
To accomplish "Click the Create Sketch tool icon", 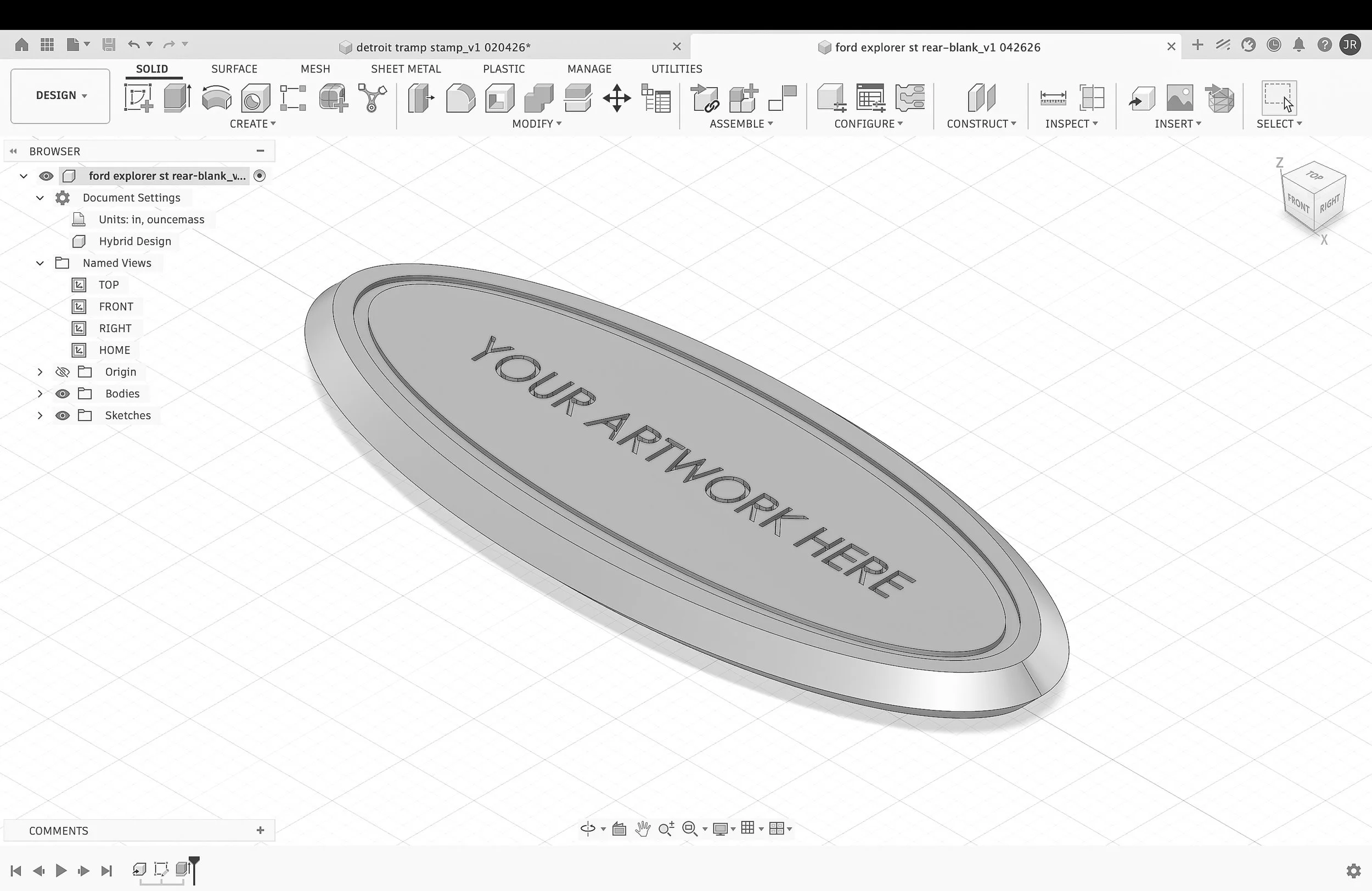I will tap(138, 98).
